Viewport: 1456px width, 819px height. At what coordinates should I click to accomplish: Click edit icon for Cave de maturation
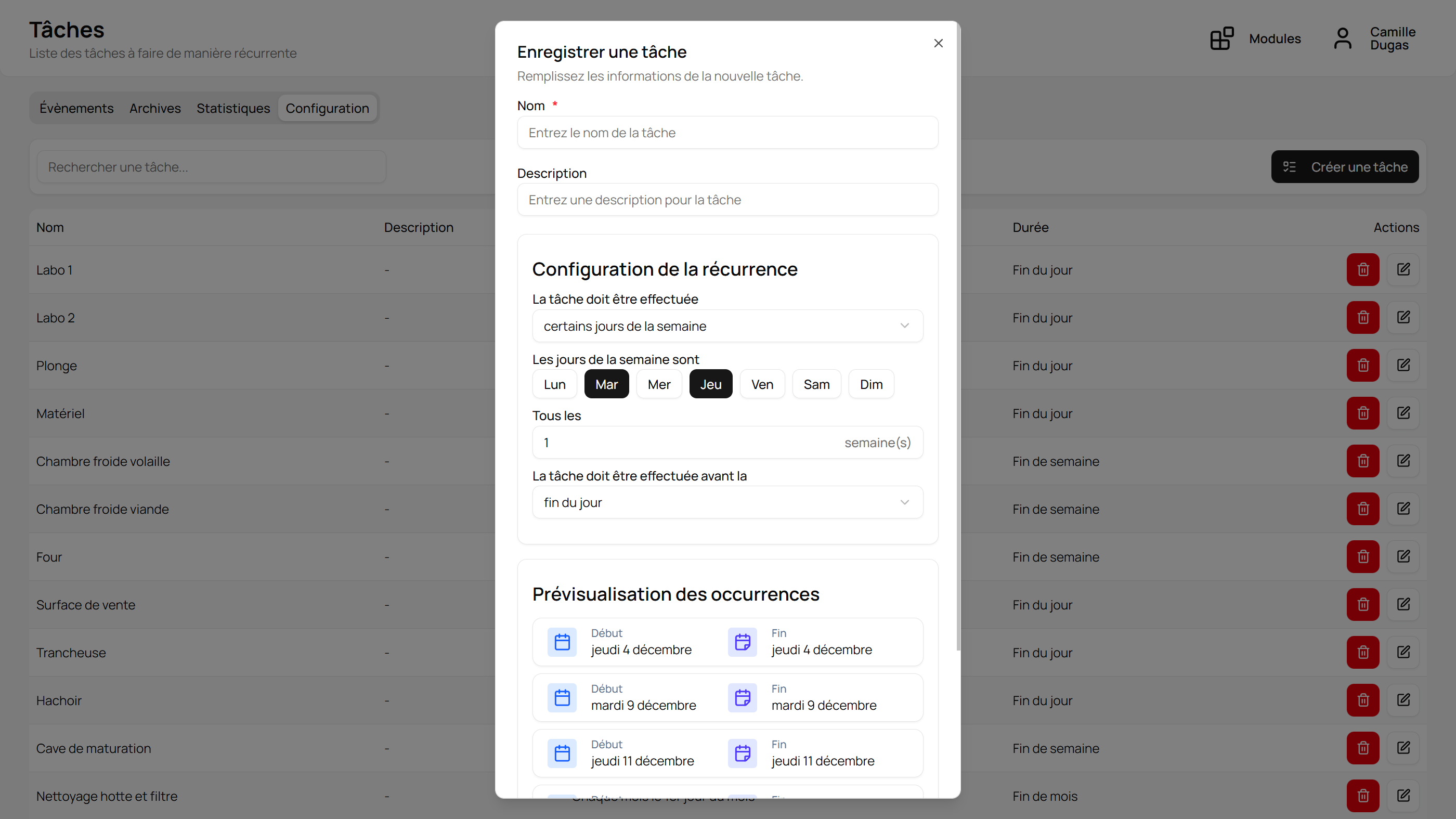click(1403, 748)
